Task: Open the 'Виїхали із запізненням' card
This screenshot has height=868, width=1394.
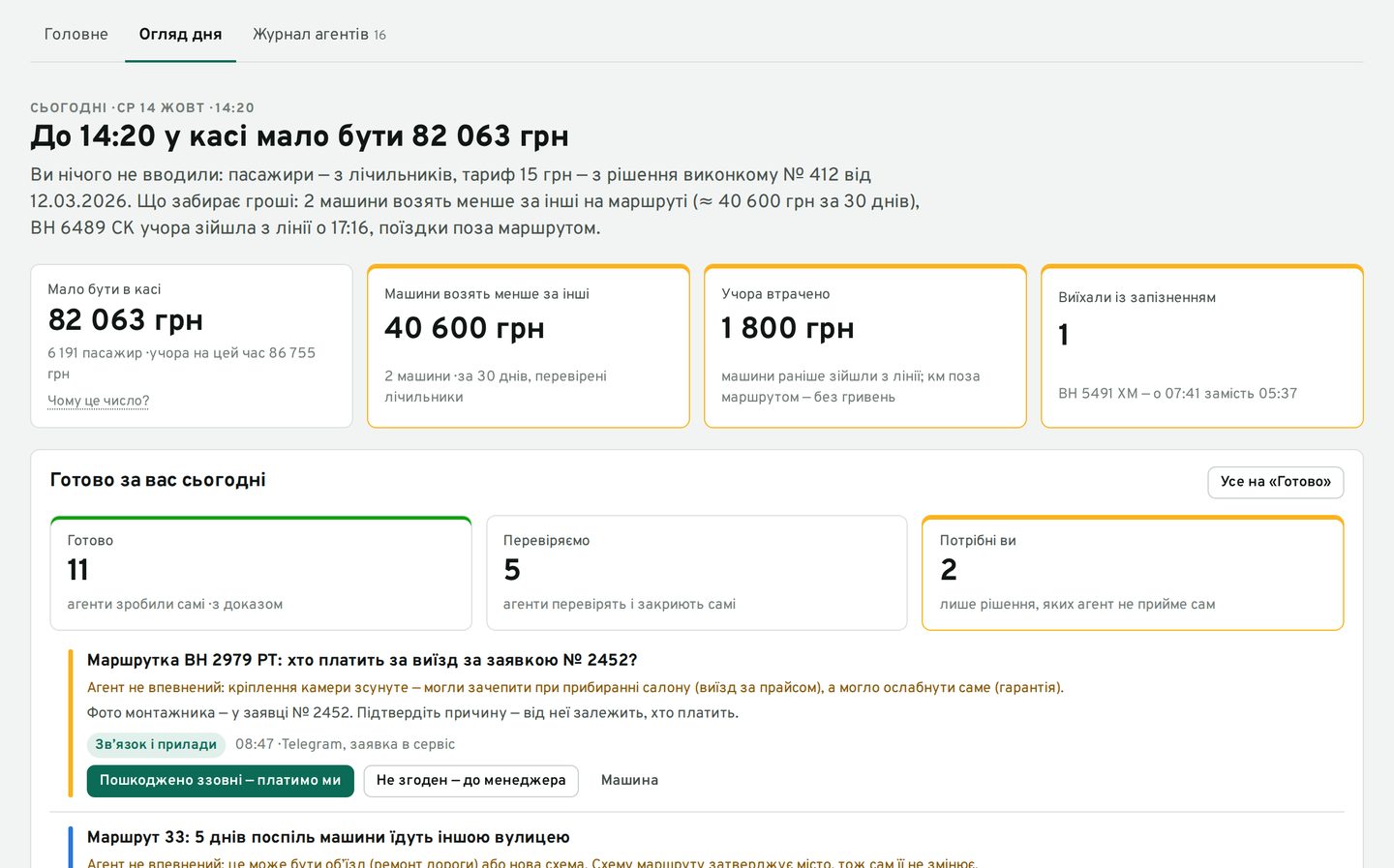Action: point(1202,345)
